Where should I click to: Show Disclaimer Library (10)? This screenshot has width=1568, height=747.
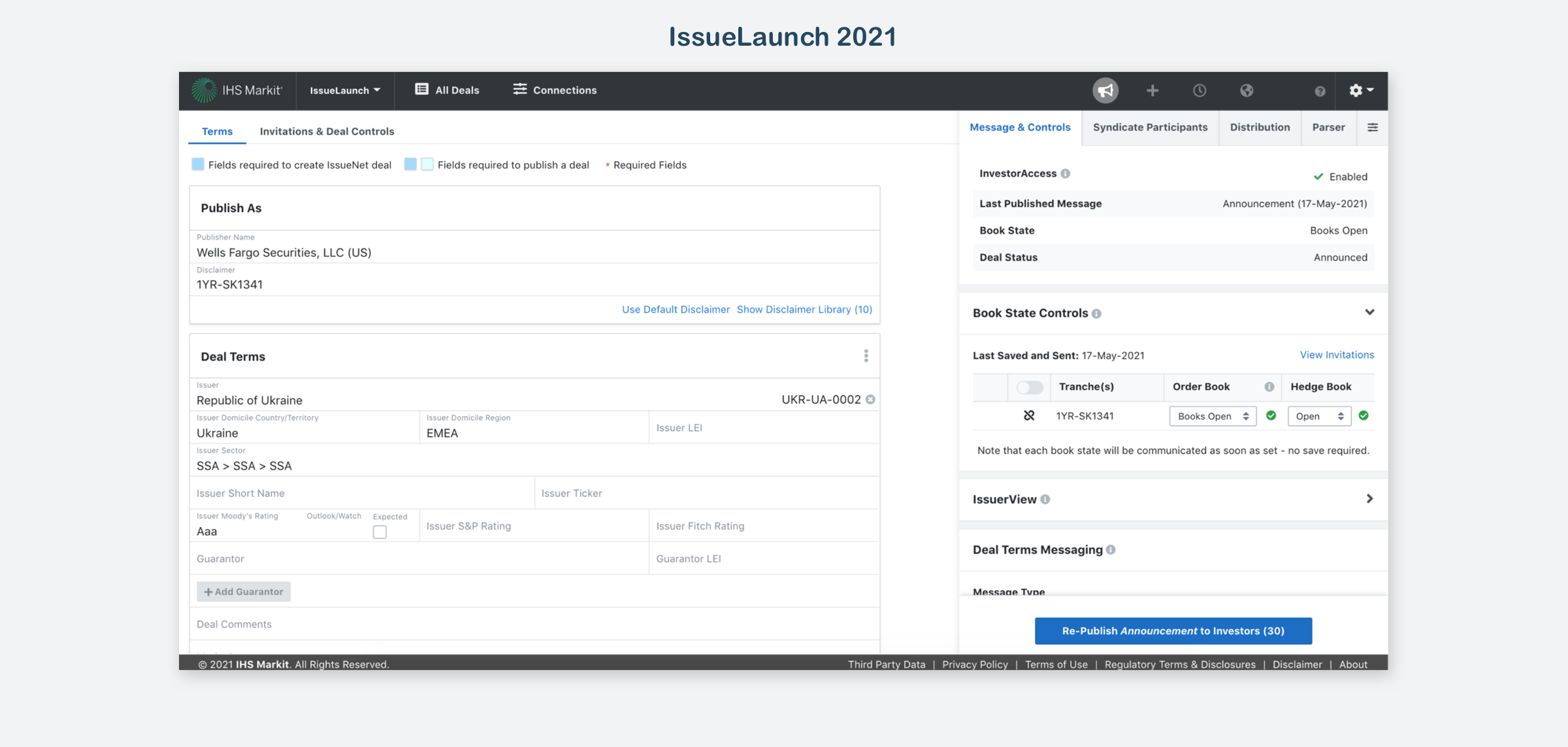coord(804,310)
